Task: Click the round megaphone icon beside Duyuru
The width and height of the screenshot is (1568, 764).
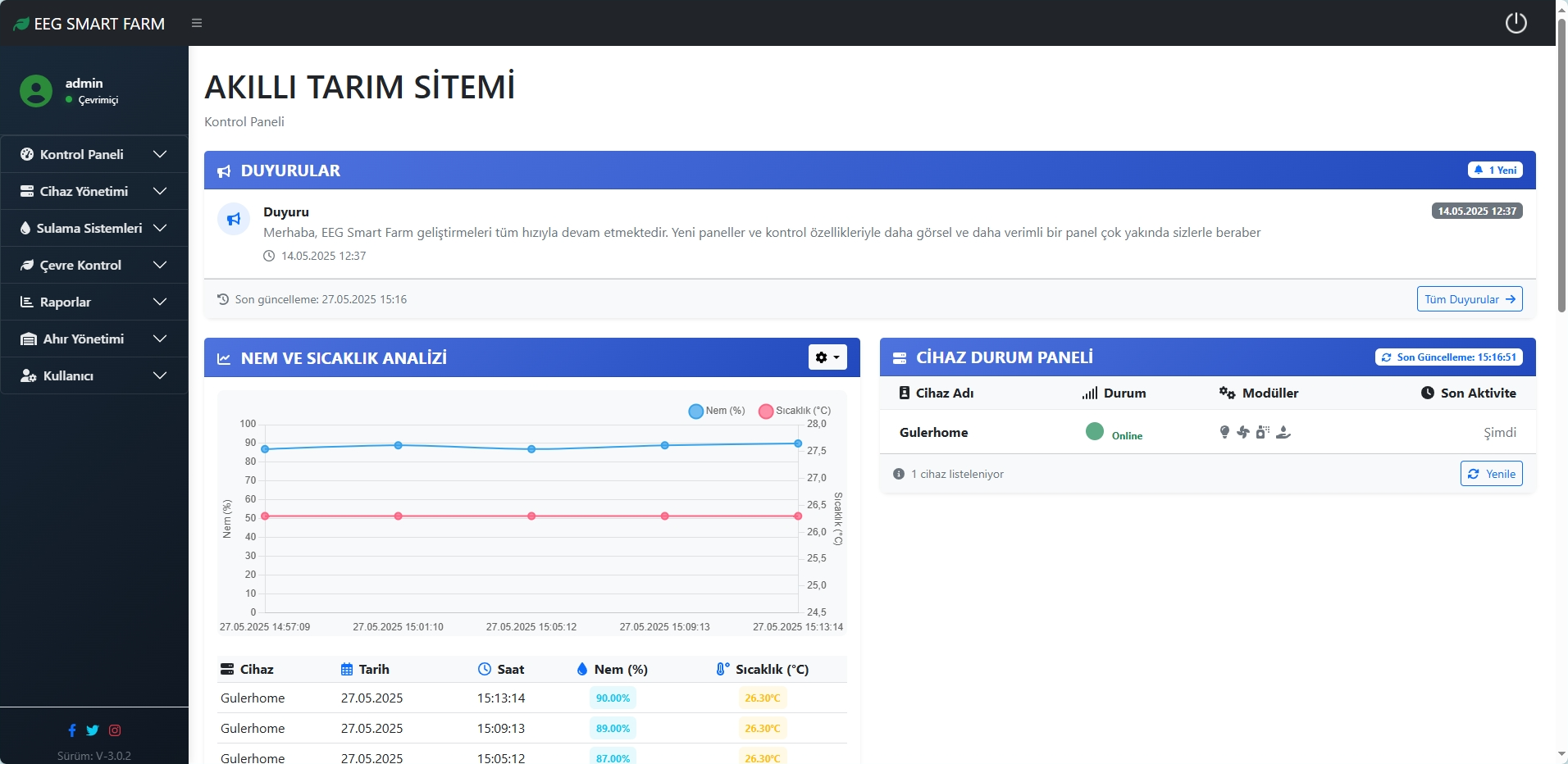Action: tap(234, 219)
